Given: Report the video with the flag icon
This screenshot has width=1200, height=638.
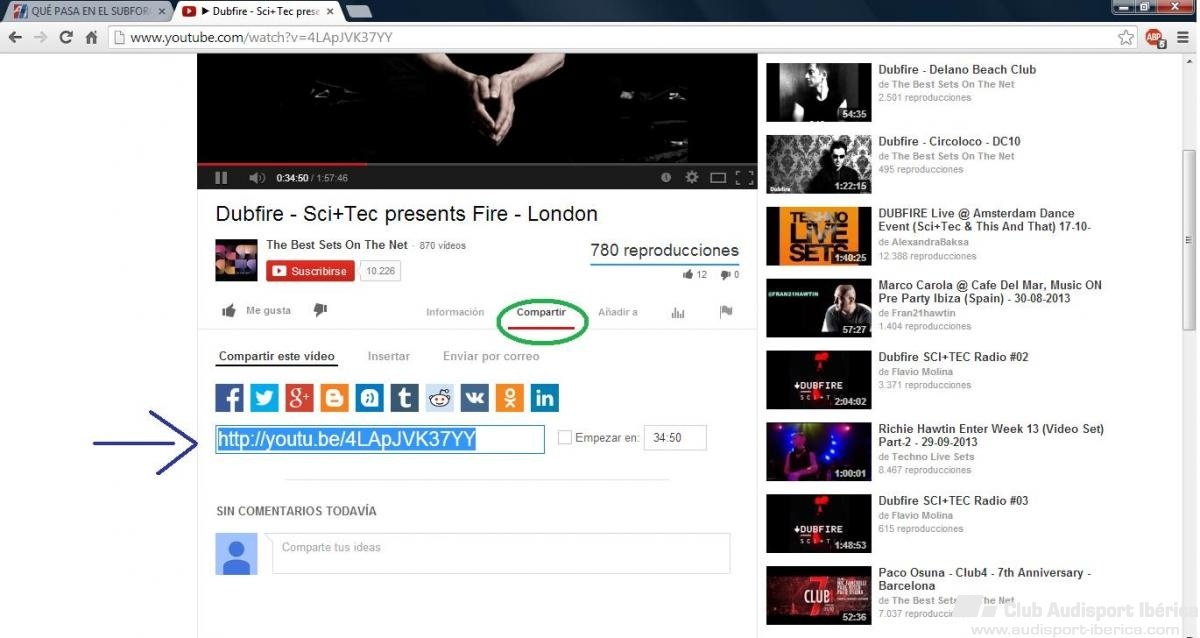Looking at the screenshot, I should 726,312.
